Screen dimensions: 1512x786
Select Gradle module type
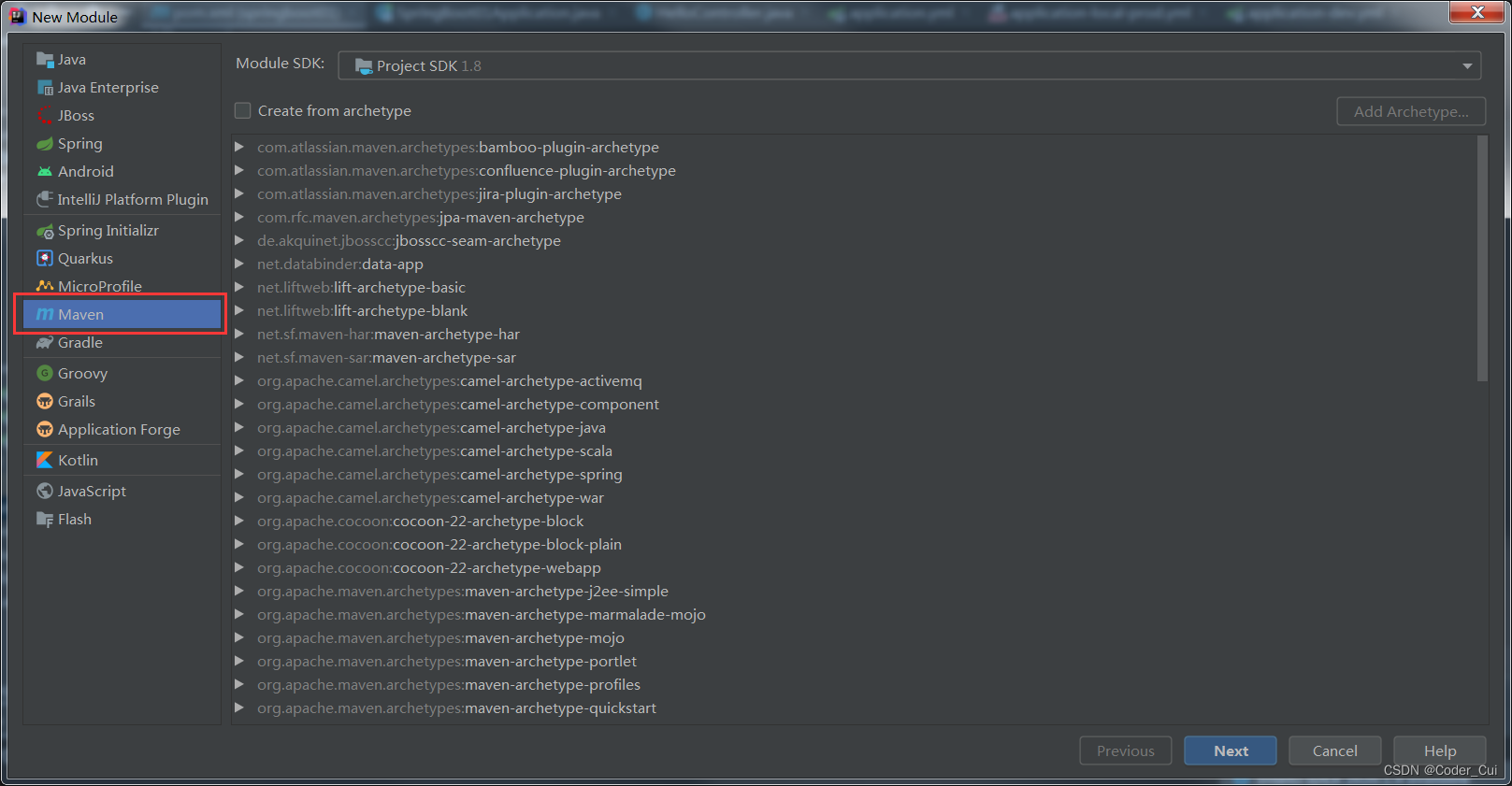point(122,343)
